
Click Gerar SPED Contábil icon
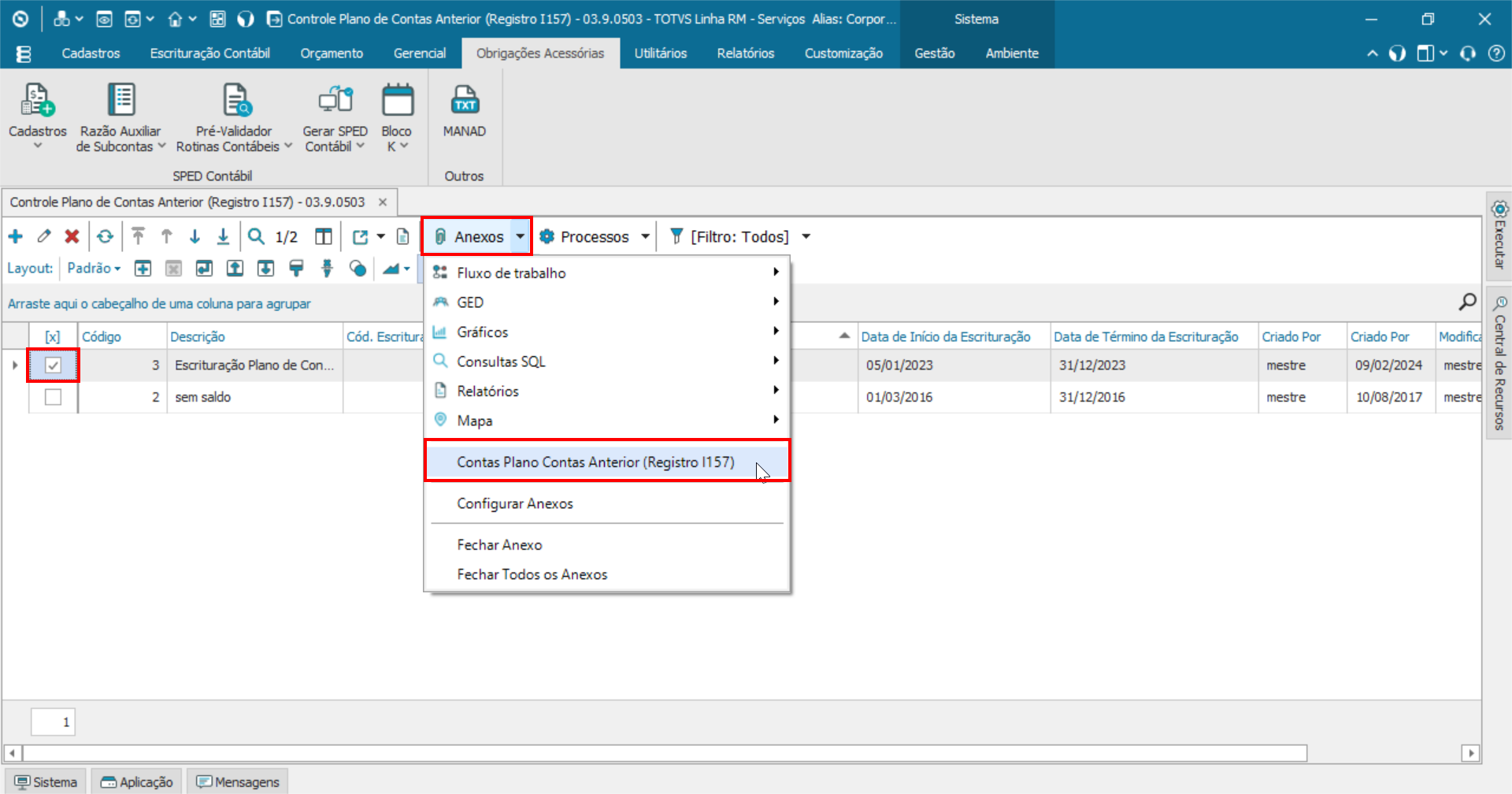[335, 101]
